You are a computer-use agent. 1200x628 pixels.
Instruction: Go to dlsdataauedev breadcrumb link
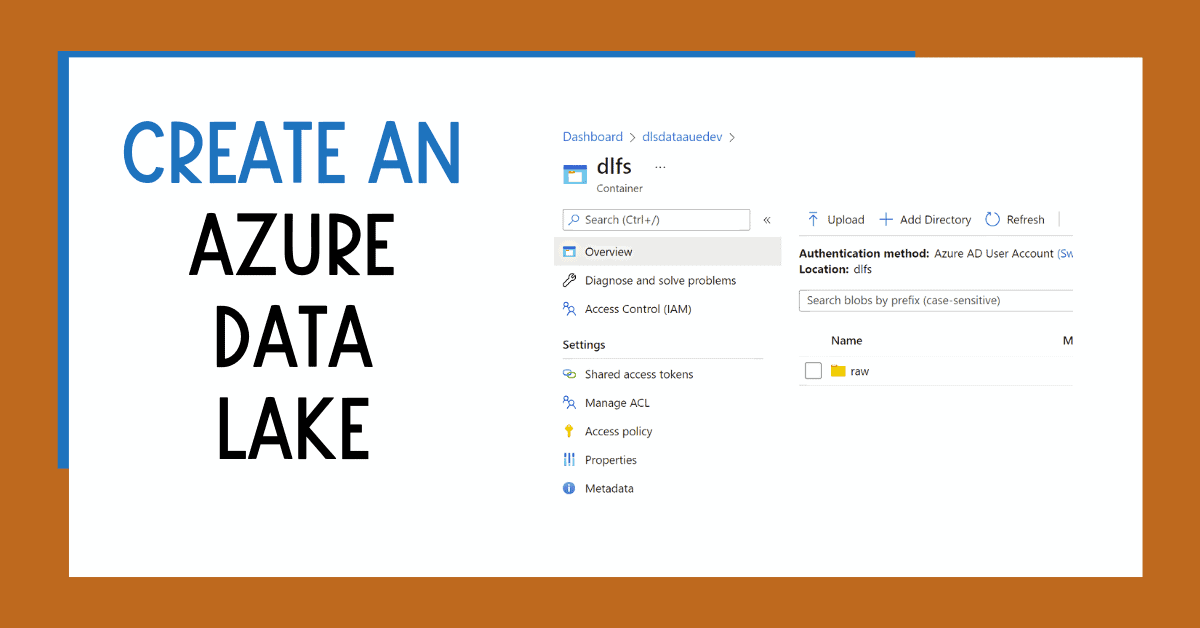(x=682, y=137)
